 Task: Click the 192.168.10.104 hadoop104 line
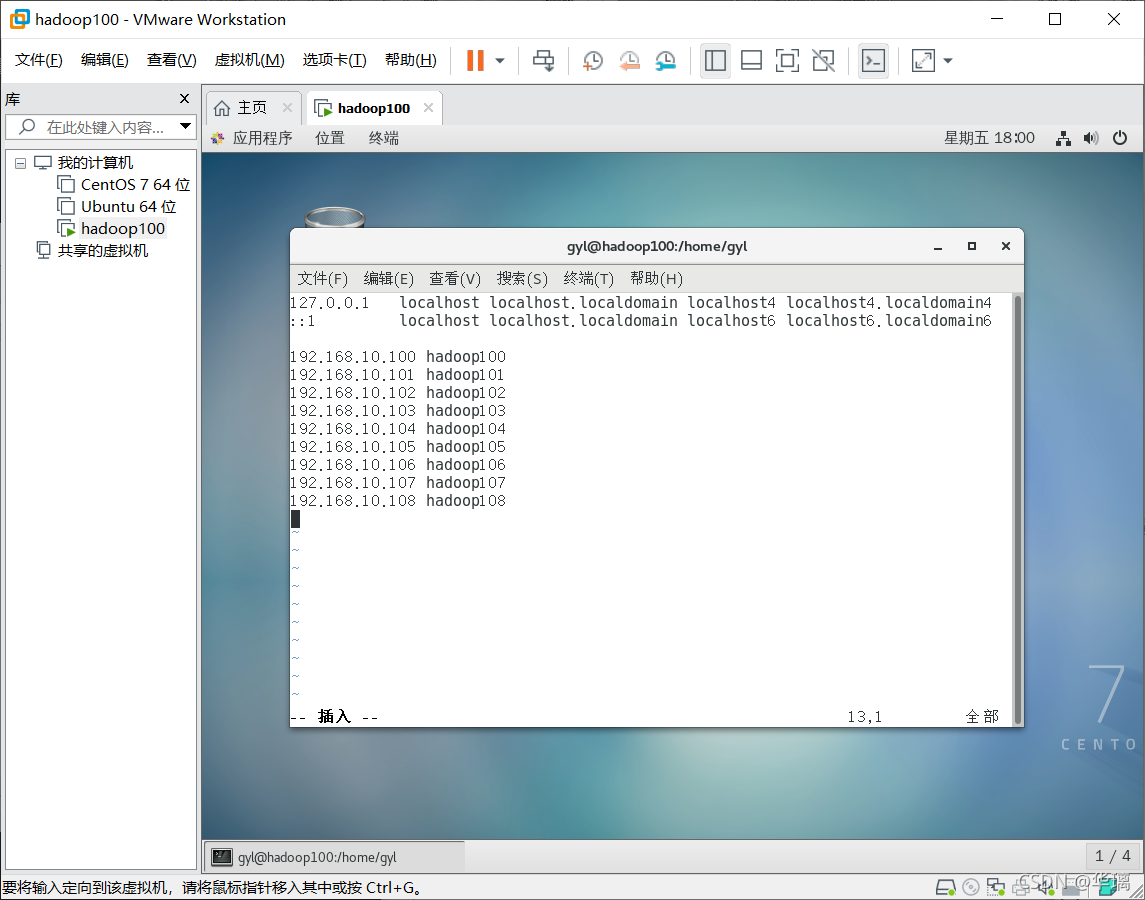398,429
